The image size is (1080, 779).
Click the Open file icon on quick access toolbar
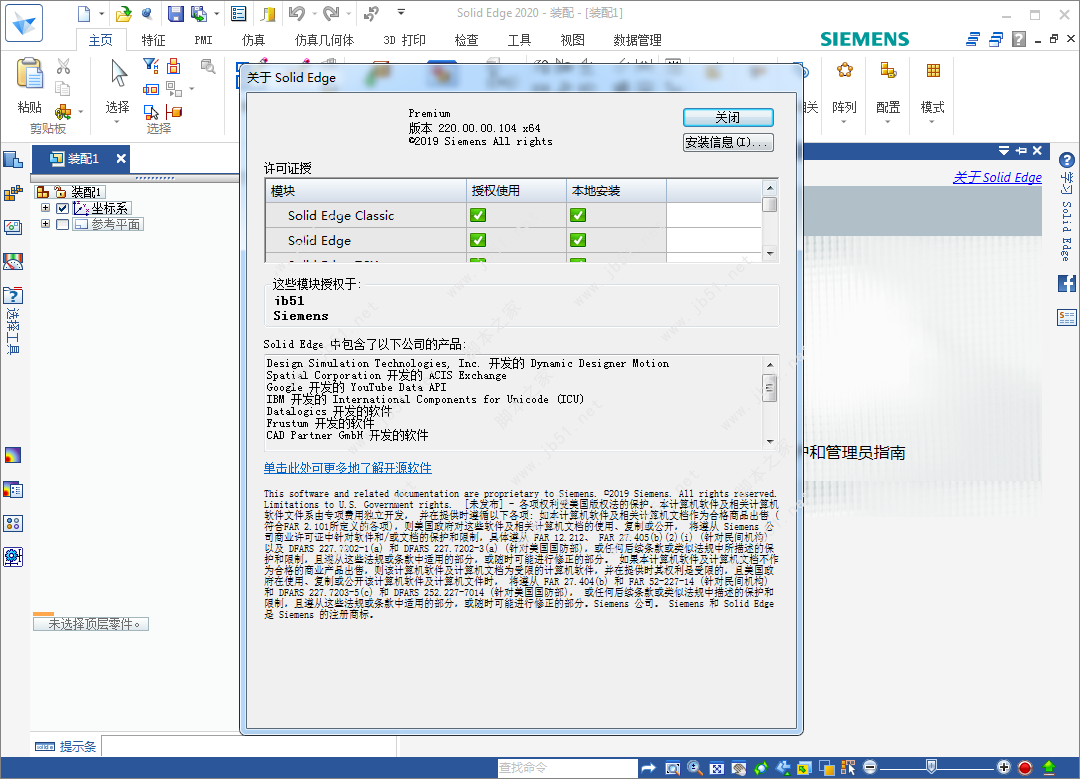tap(124, 13)
